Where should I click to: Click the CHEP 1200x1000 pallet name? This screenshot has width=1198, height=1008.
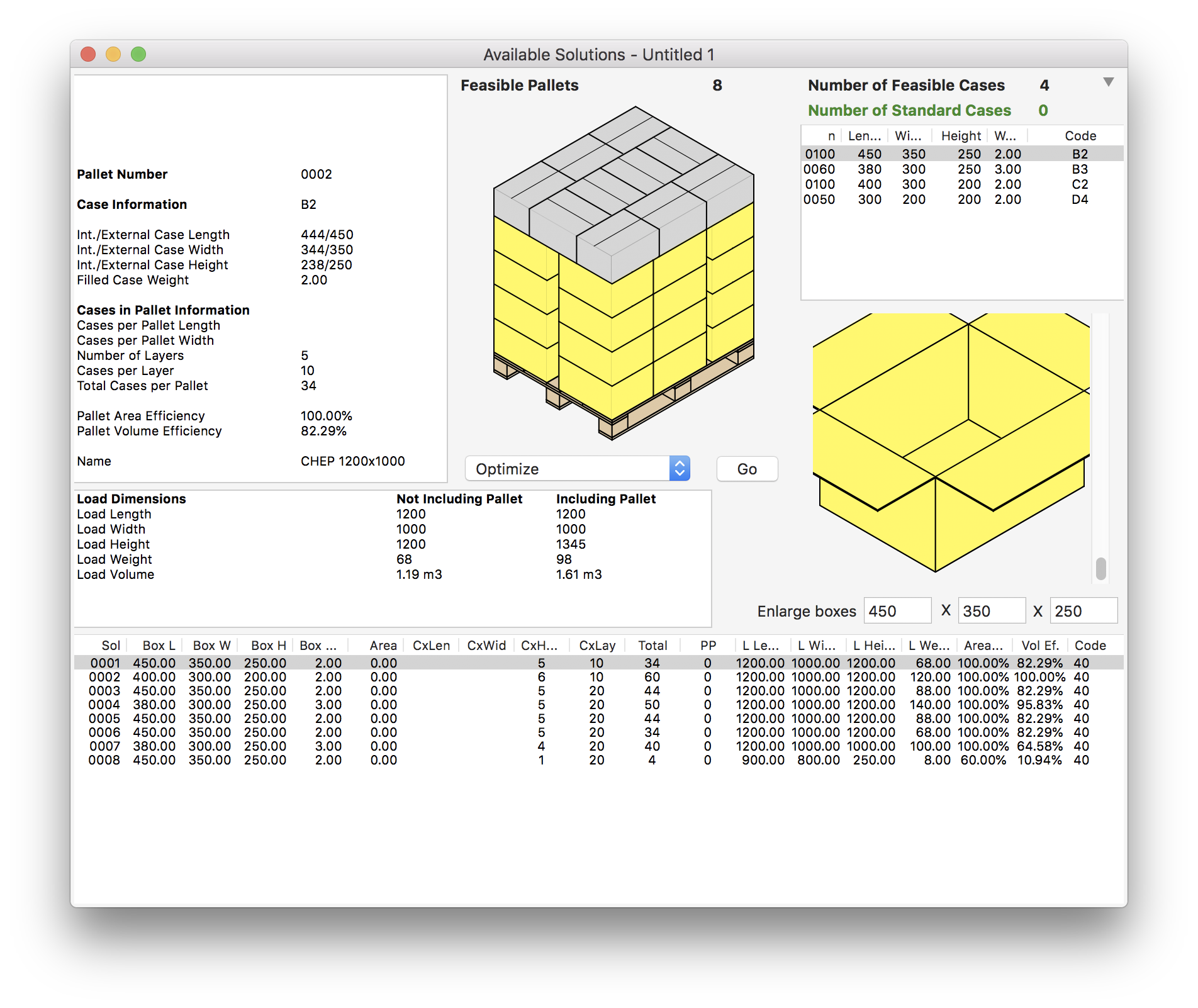[353, 461]
